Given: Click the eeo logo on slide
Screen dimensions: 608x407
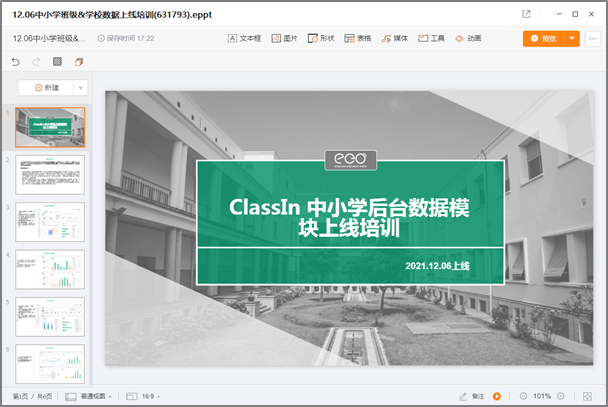Looking at the screenshot, I should pos(351,160).
